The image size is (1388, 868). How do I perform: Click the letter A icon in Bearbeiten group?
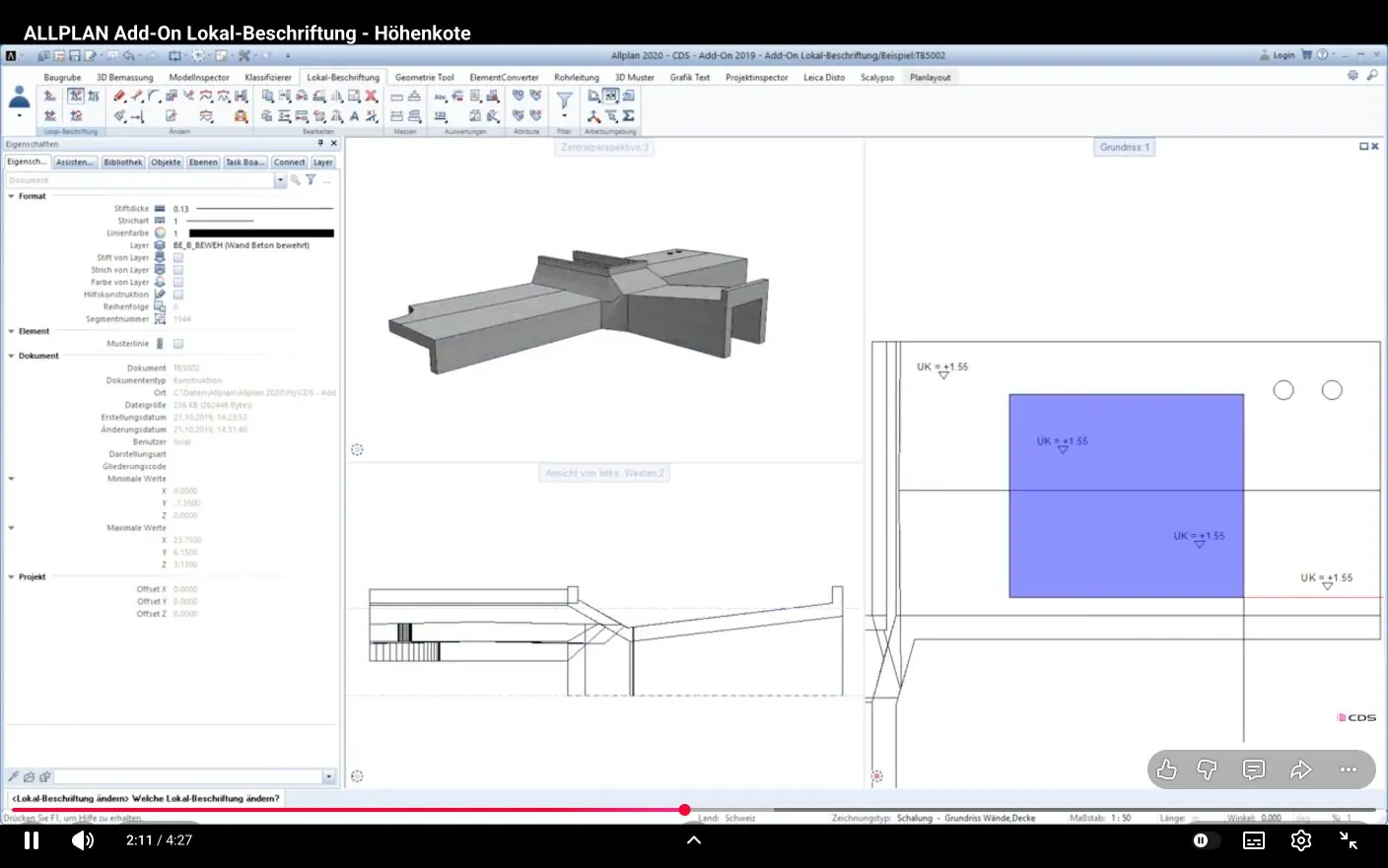tap(355, 116)
